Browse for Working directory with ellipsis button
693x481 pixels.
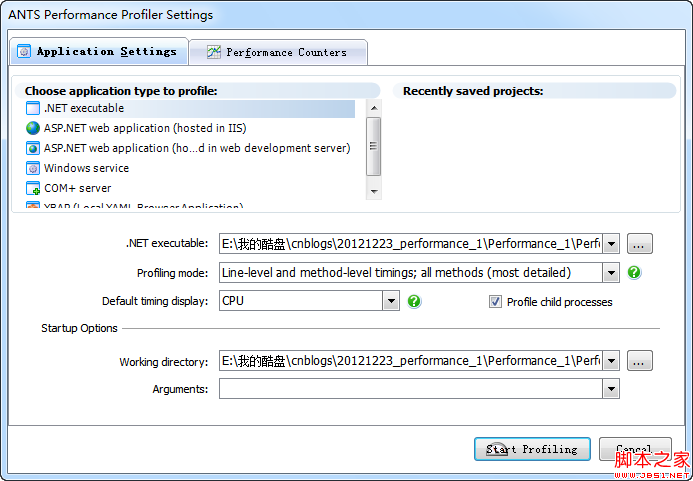click(x=640, y=361)
